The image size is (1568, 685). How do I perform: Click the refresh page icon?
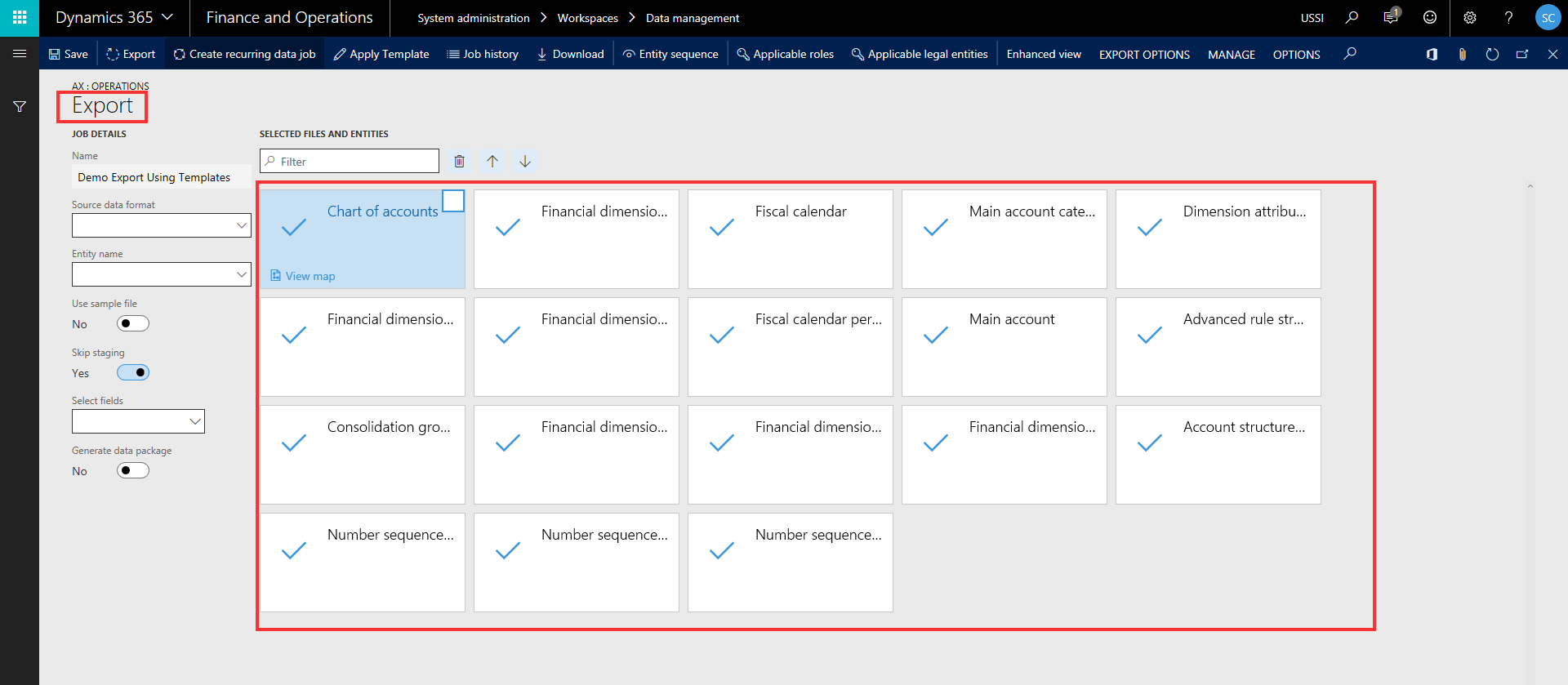click(x=1492, y=55)
